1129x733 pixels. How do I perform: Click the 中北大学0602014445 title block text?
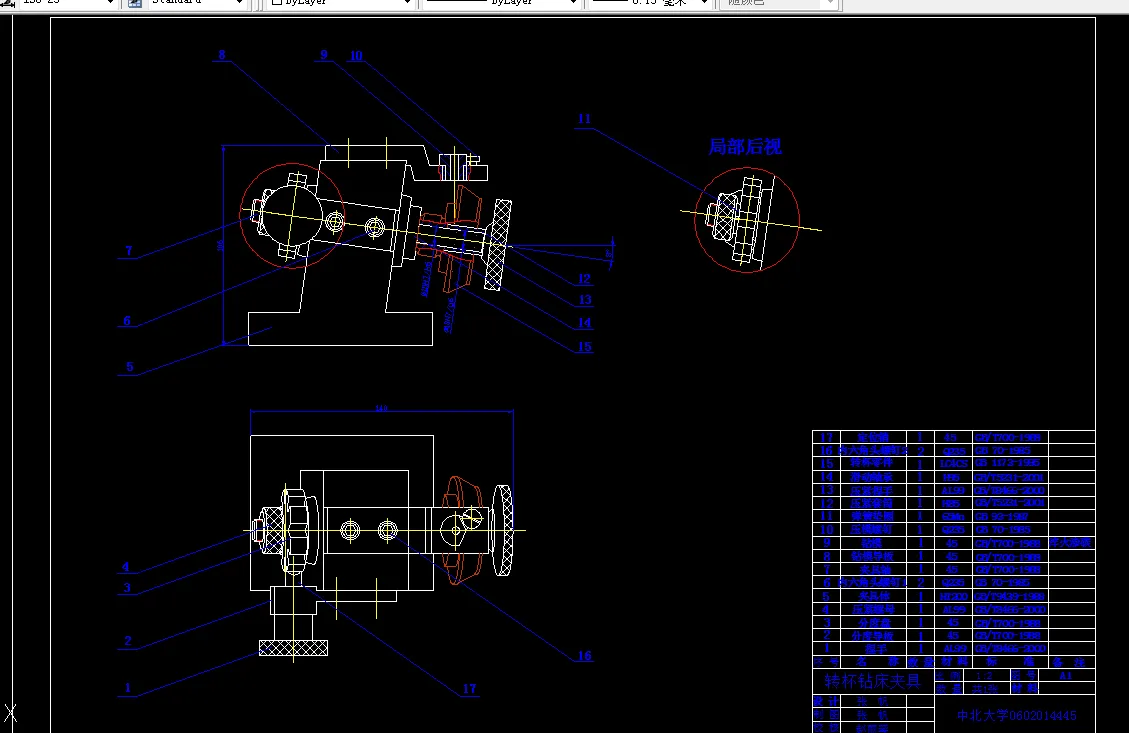click(1017, 716)
